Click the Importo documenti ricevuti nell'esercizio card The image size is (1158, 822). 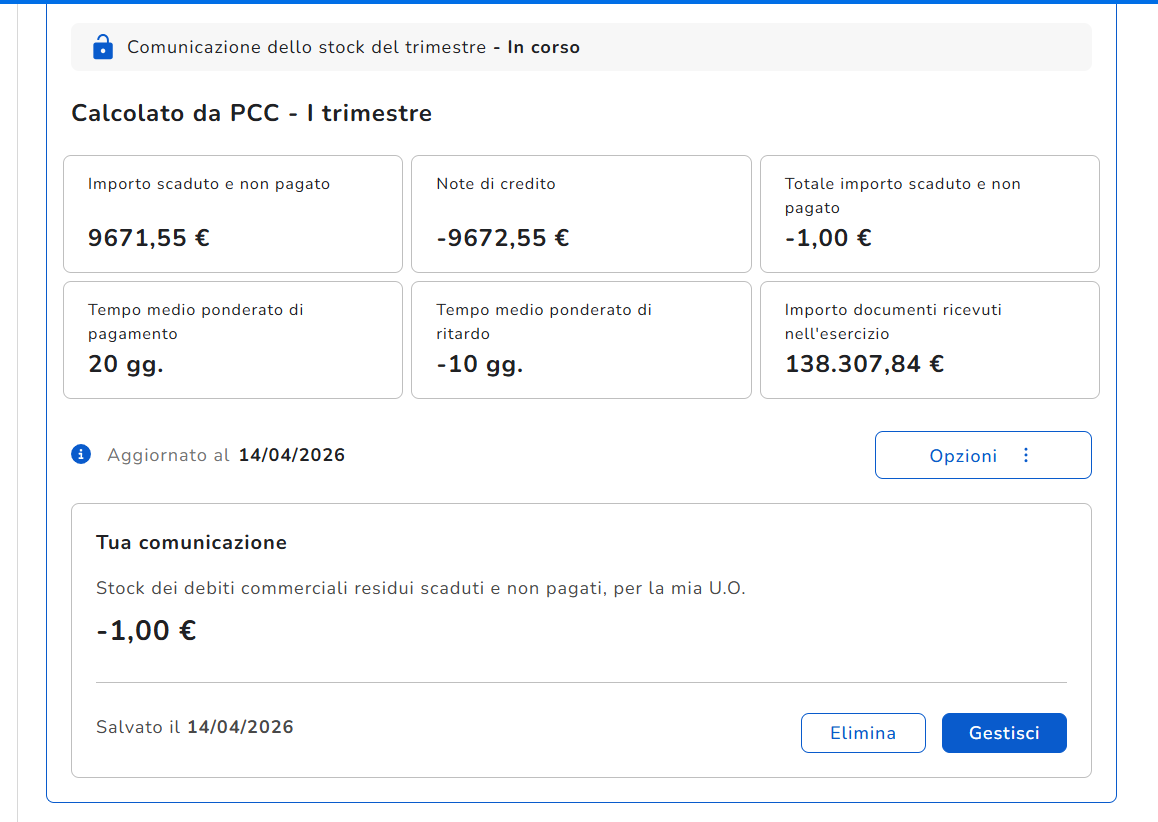click(929, 340)
